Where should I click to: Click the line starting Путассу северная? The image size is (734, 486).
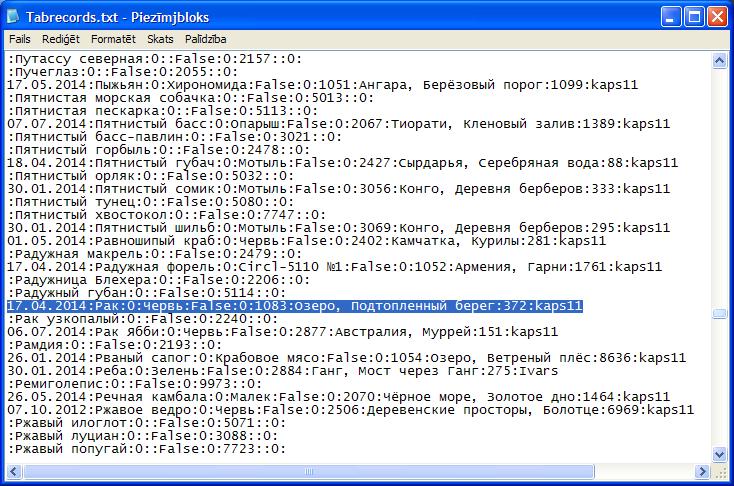coord(154,59)
